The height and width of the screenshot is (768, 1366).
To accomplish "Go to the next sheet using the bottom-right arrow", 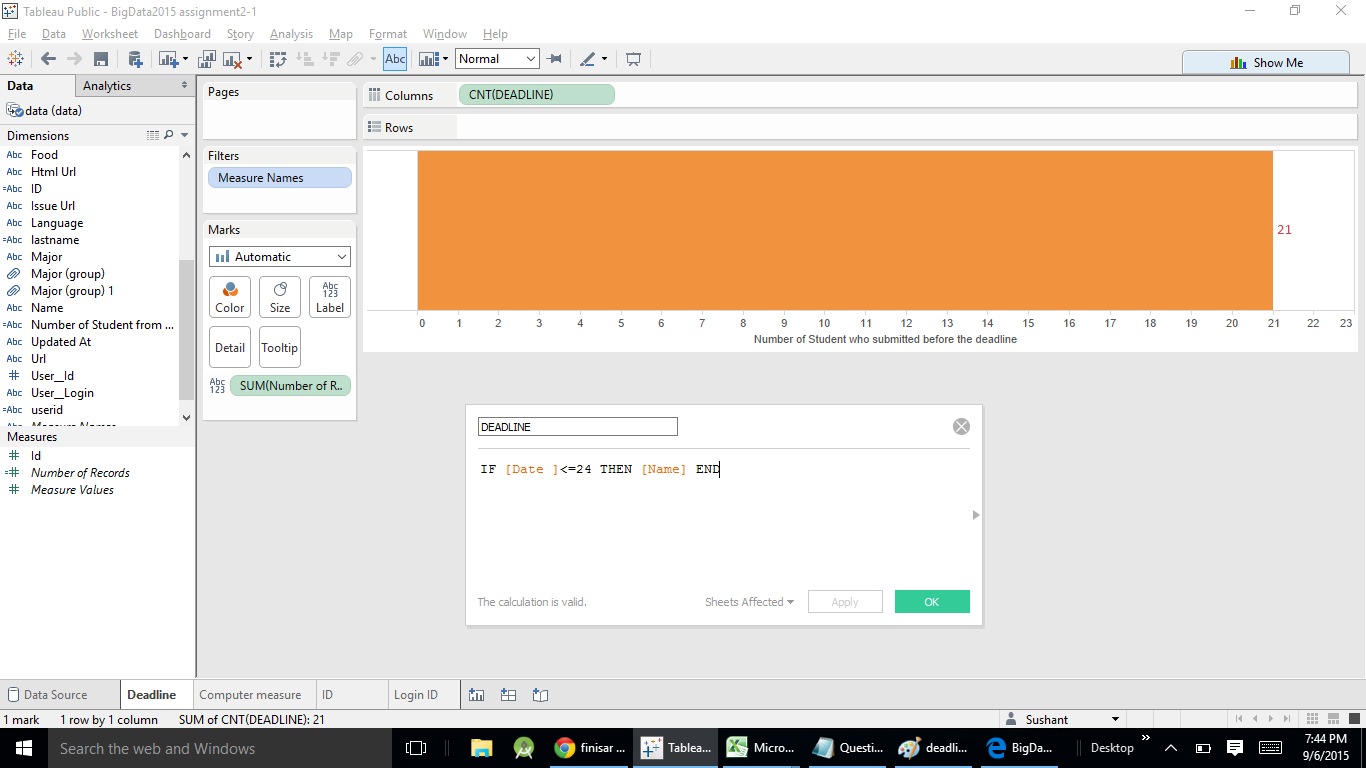I will click(1273, 719).
